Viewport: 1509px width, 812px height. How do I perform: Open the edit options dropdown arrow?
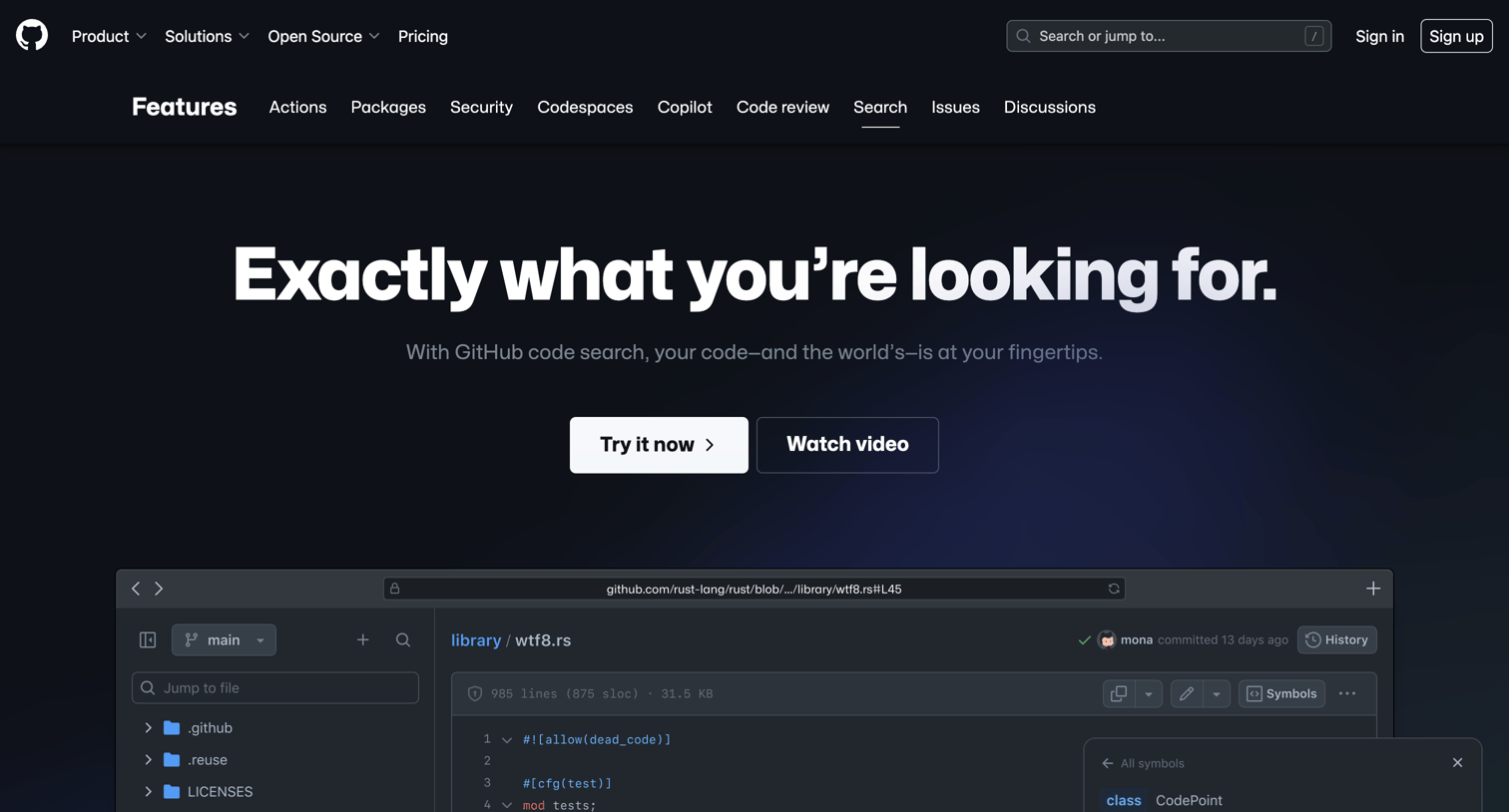coord(1217,693)
